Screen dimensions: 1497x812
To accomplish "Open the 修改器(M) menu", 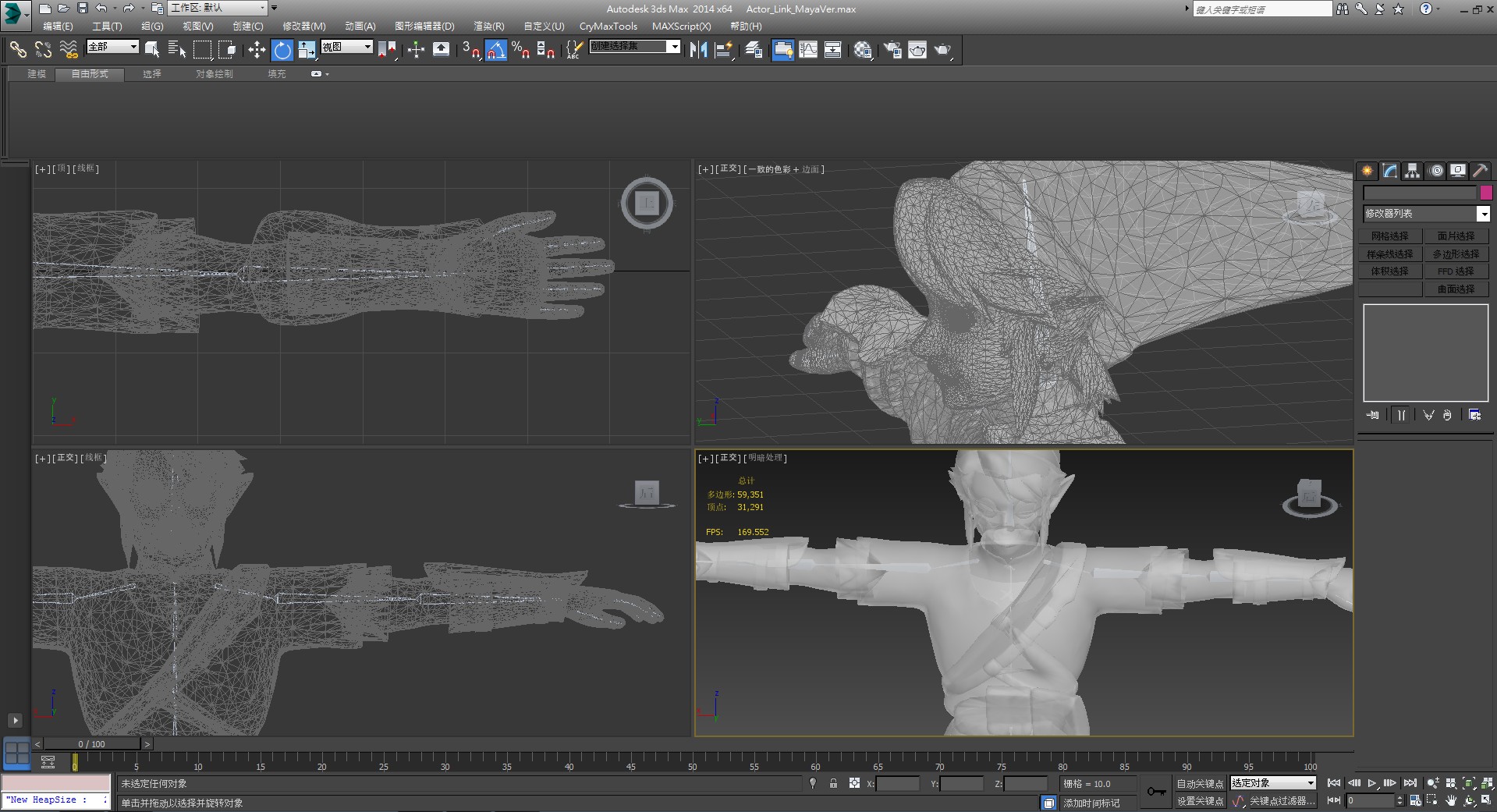I will click(303, 26).
